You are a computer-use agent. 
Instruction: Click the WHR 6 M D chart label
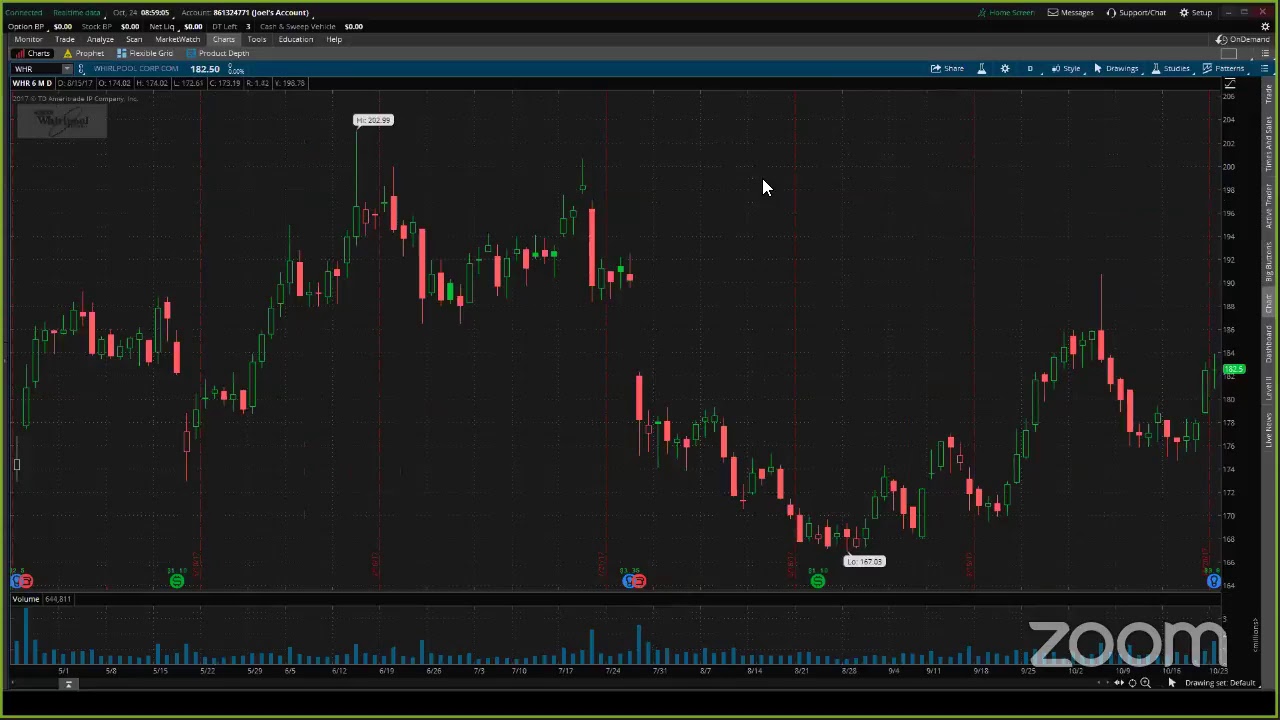pyautogui.click(x=31, y=83)
